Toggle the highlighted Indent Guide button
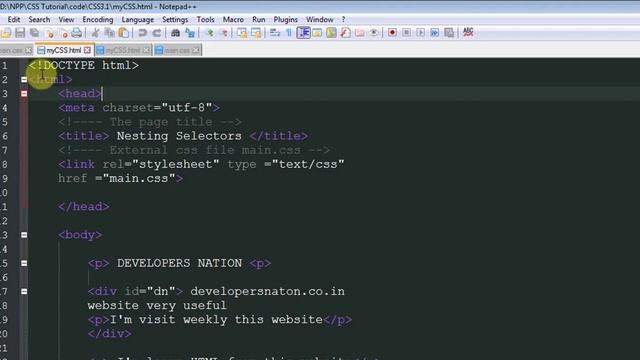640x360 pixels. click(x=303, y=33)
